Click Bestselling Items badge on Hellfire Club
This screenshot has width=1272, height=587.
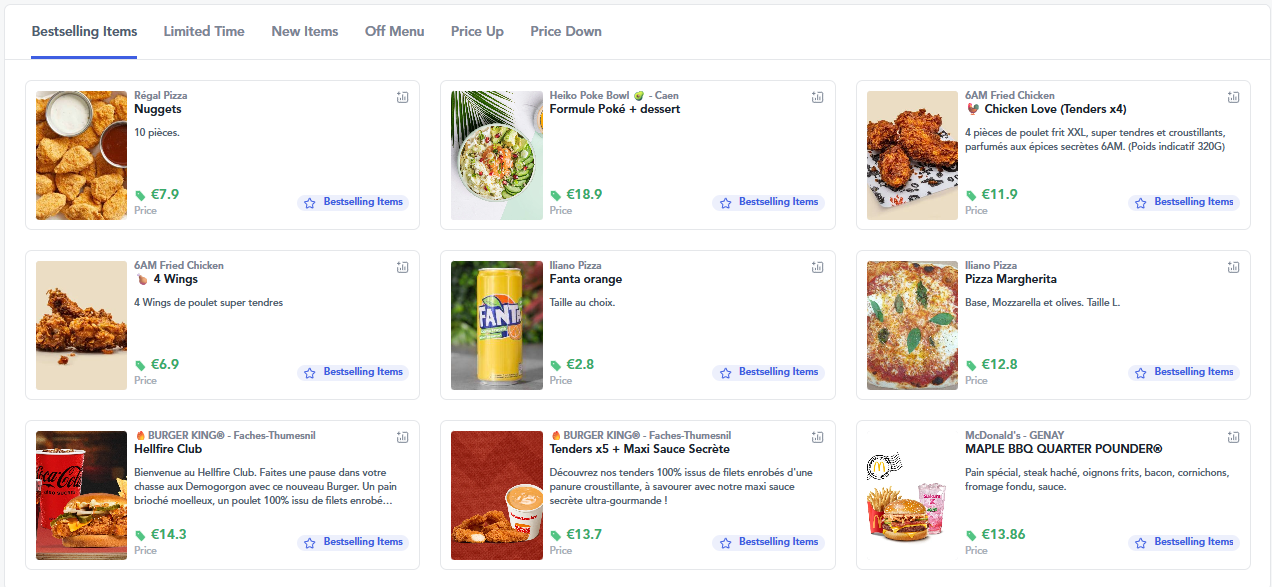tap(353, 542)
